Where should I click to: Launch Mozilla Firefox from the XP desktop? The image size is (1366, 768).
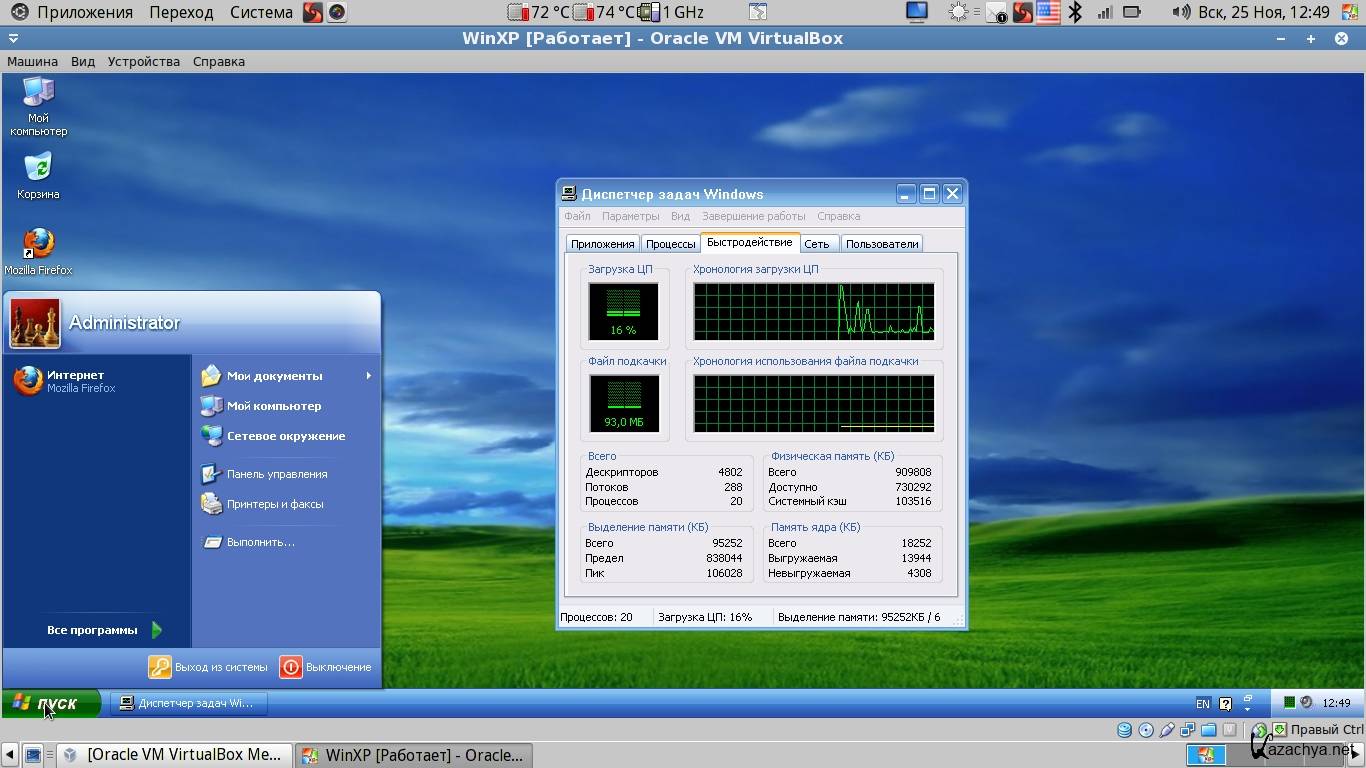click(x=38, y=251)
